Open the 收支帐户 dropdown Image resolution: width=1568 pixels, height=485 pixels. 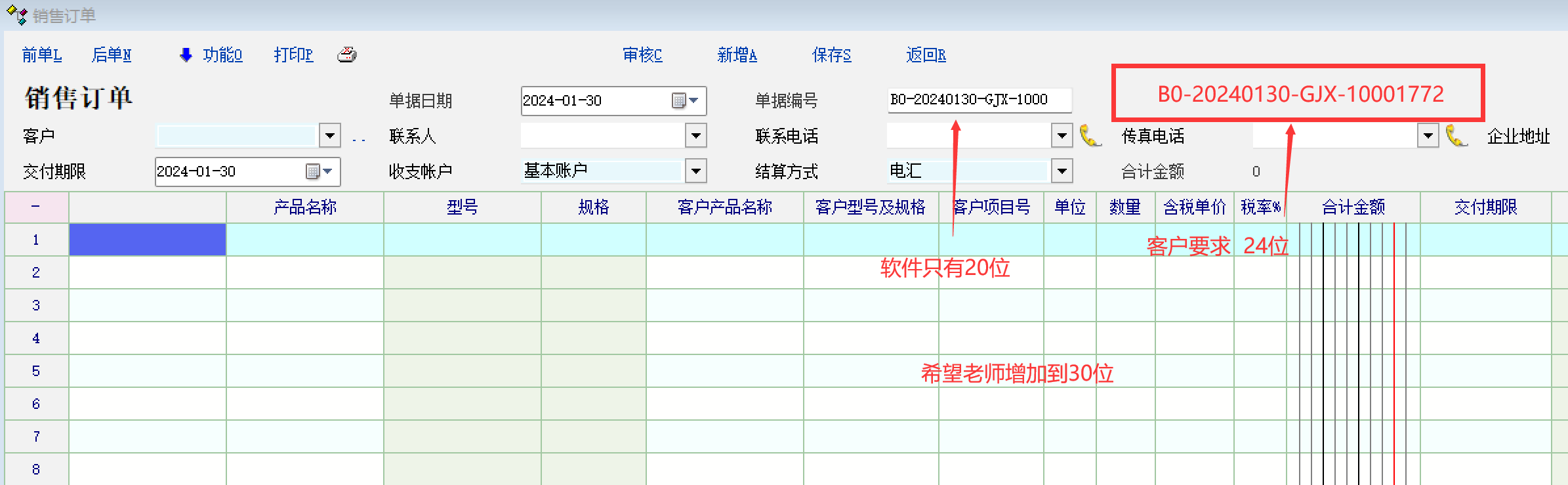click(696, 171)
